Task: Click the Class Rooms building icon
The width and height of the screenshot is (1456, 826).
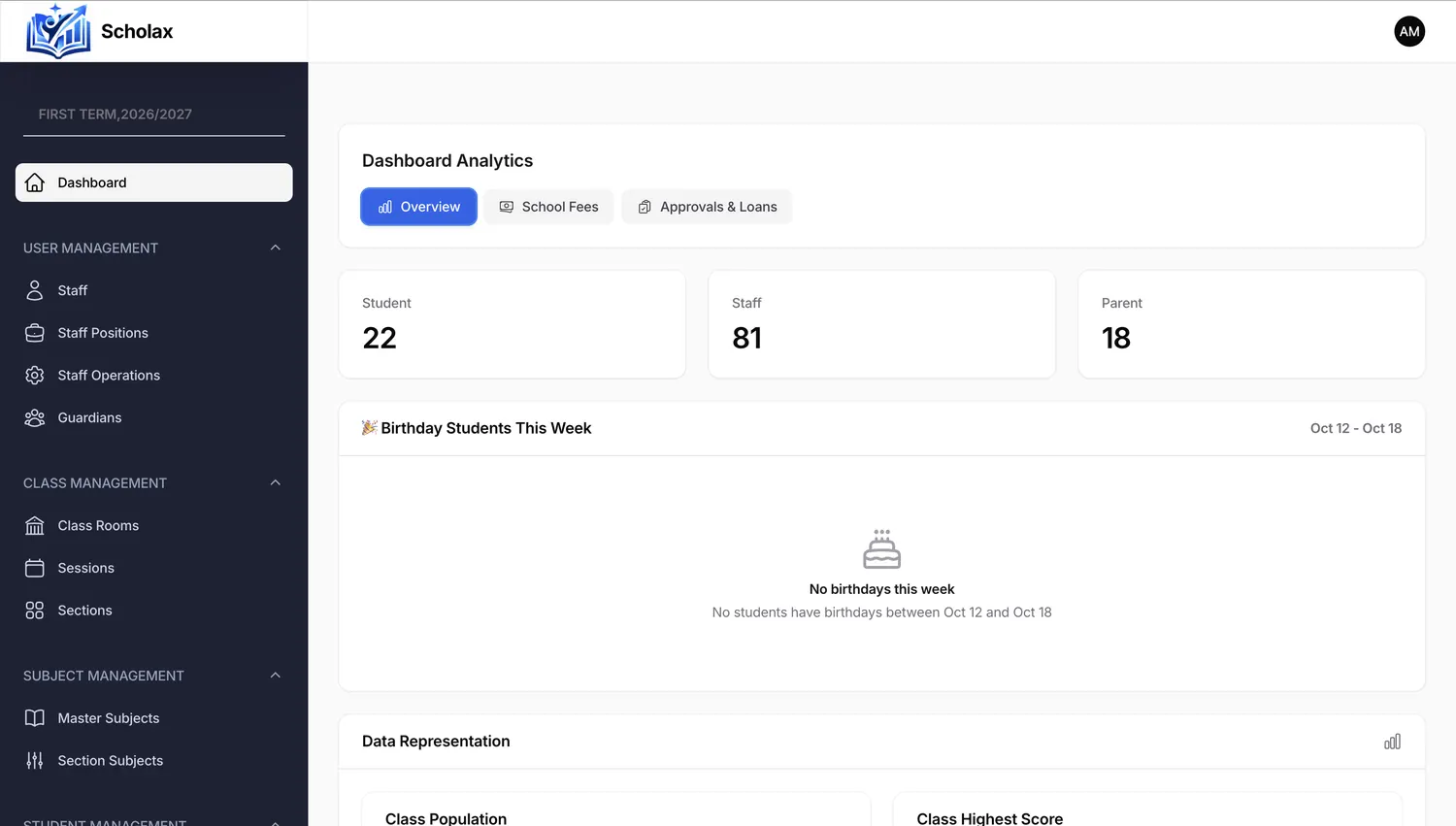Action: click(35, 525)
